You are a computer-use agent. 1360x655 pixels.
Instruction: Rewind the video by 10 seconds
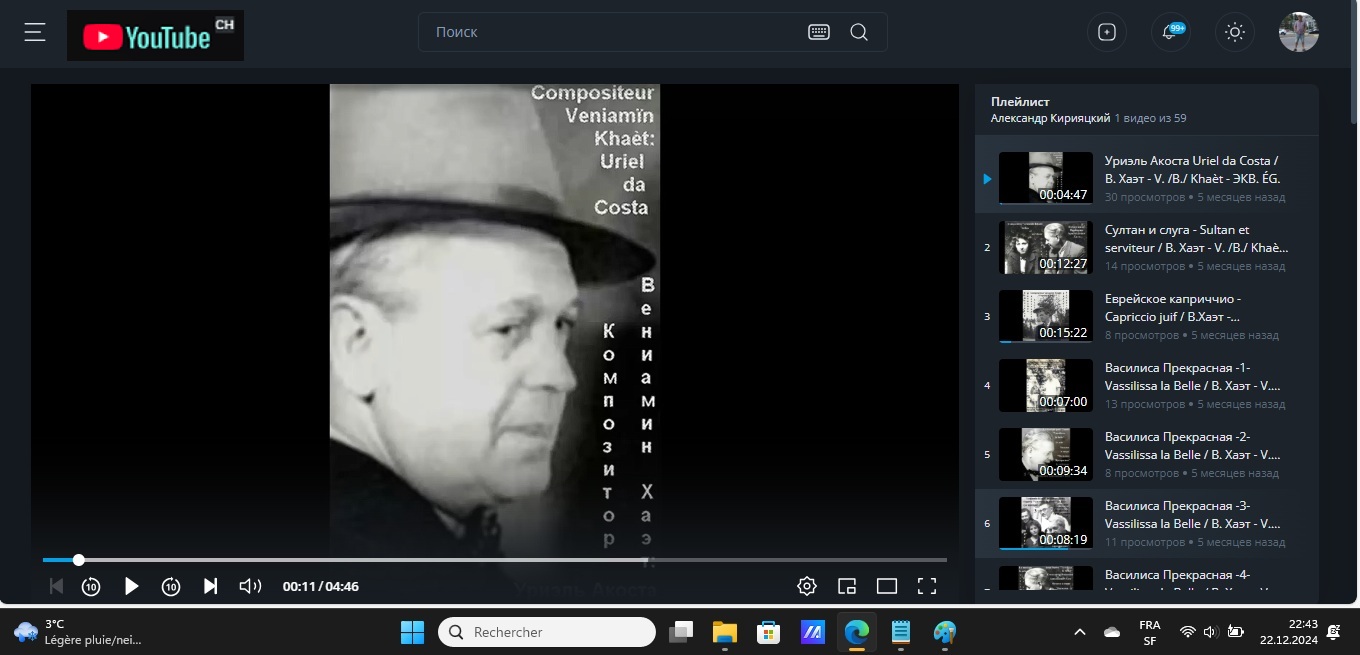[91, 586]
